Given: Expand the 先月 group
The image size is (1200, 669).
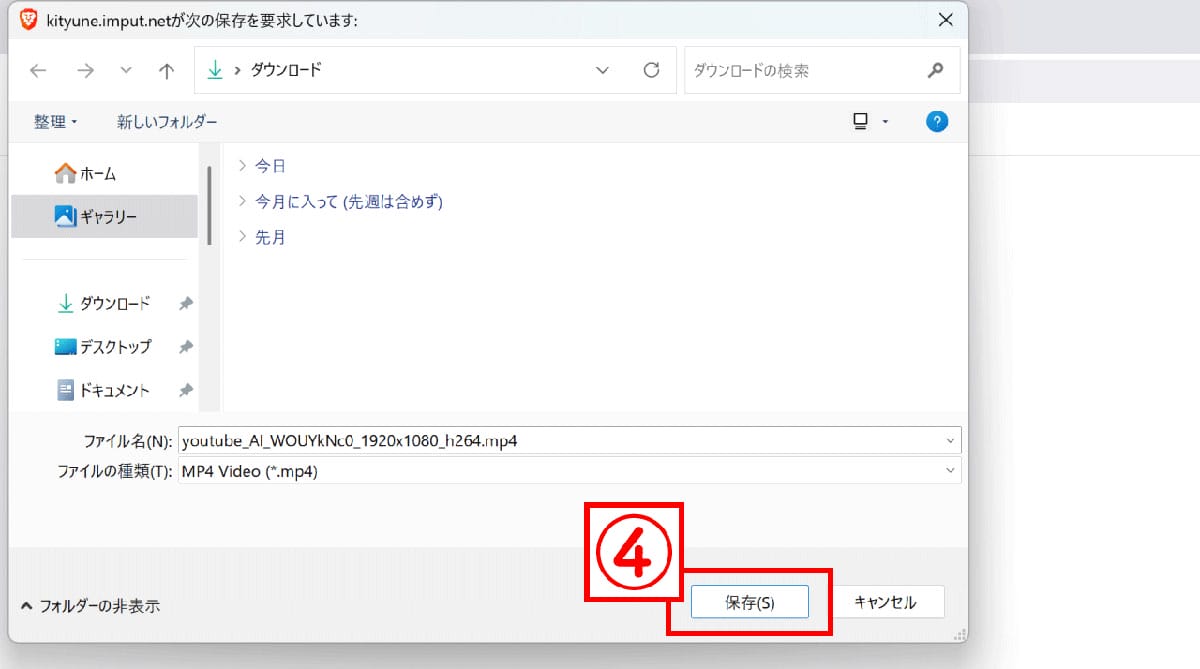Looking at the screenshot, I should click(243, 238).
